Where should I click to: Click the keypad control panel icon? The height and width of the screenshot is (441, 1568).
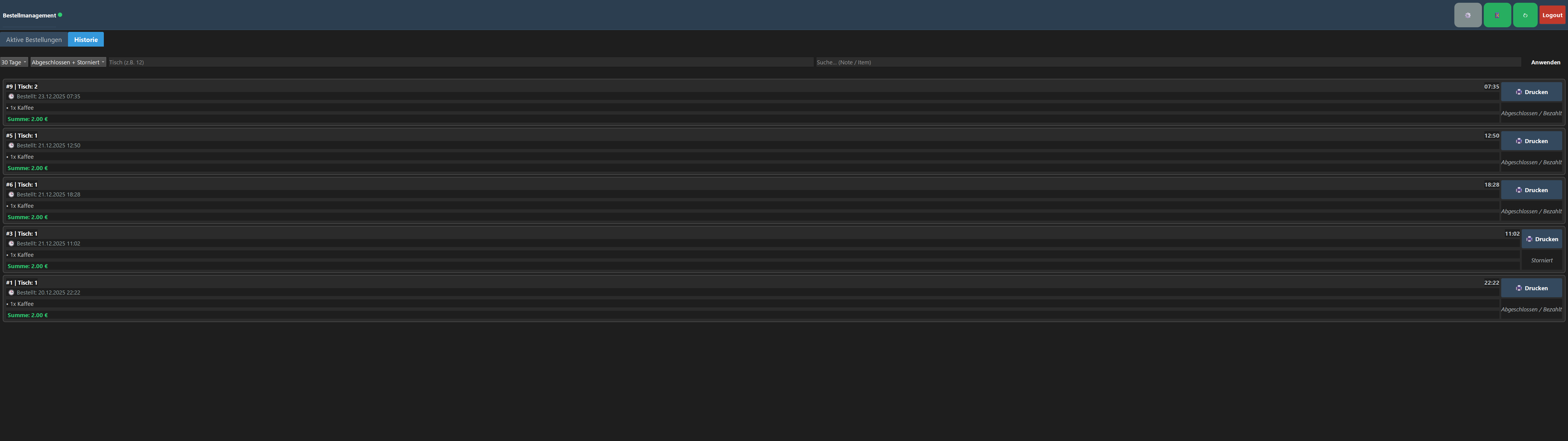tap(1497, 15)
